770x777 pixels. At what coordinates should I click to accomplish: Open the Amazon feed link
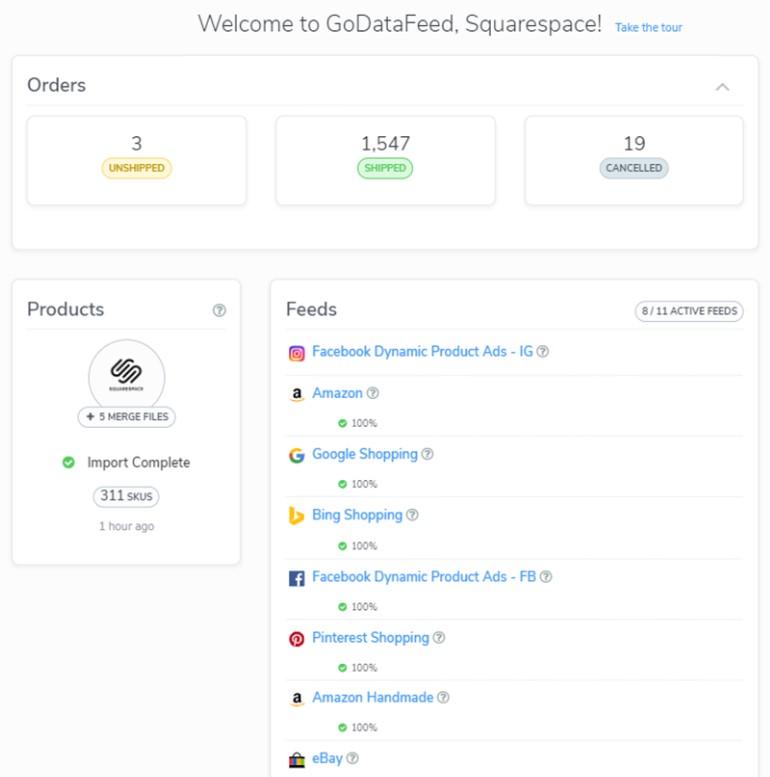(337, 393)
